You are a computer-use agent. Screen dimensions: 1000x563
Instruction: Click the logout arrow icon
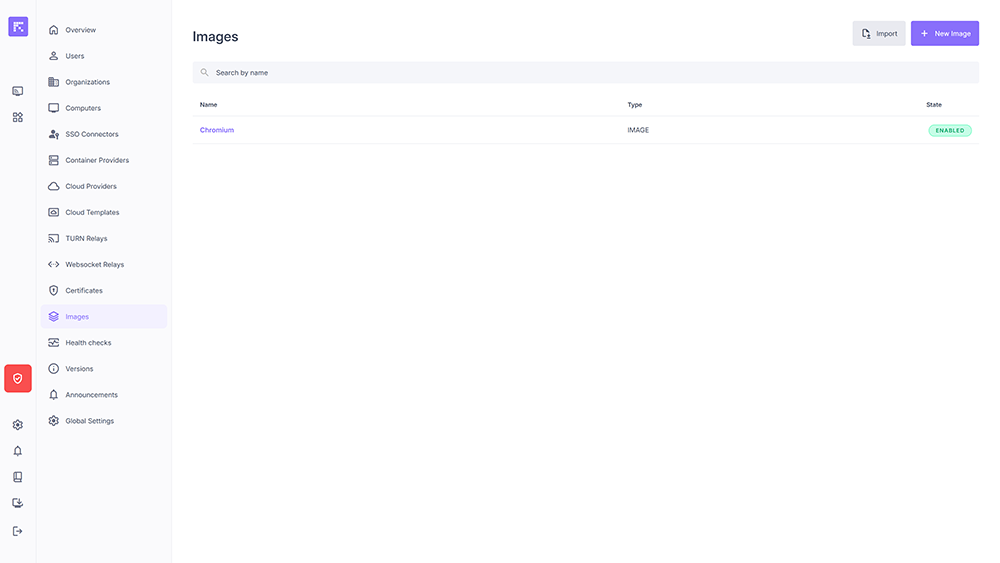pyautogui.click(x=18, y=531)
